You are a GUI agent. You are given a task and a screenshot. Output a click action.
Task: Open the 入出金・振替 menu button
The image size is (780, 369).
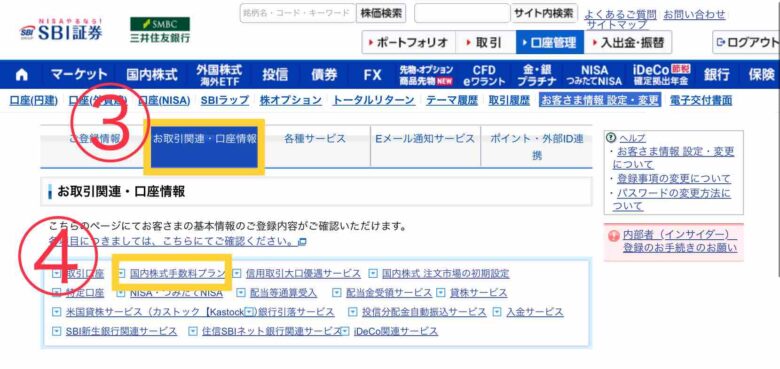[628, 43]
